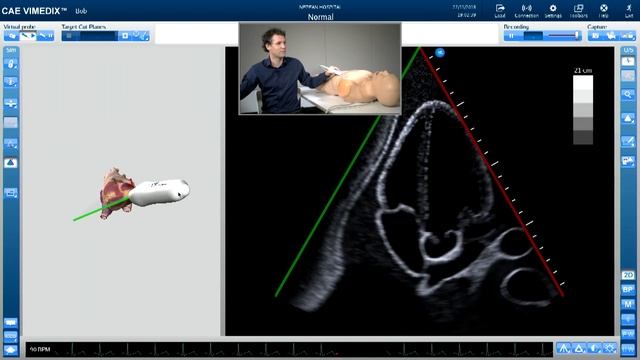Open sector angle control at bottom
This screenshot has width=640, height=360.
(564, 349)
